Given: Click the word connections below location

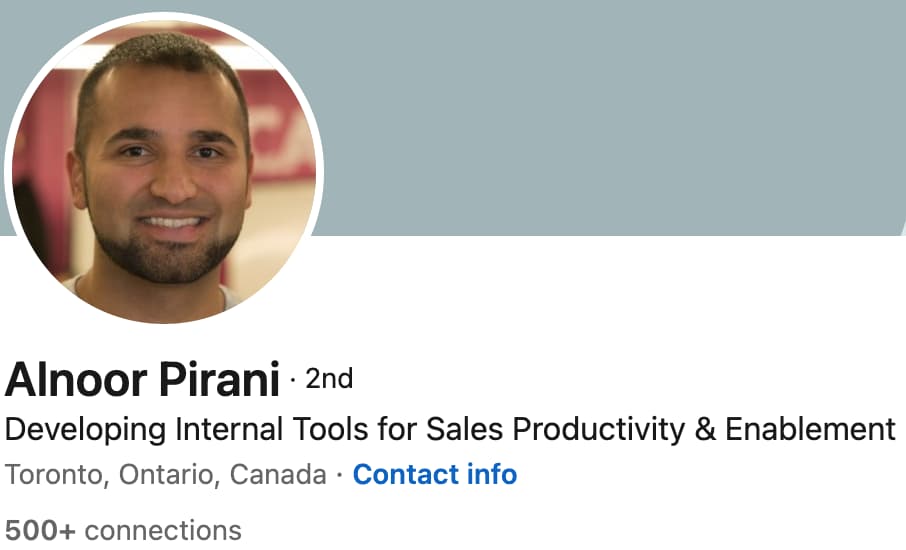Looking at the screenshot, I should [x=163, y=529].
